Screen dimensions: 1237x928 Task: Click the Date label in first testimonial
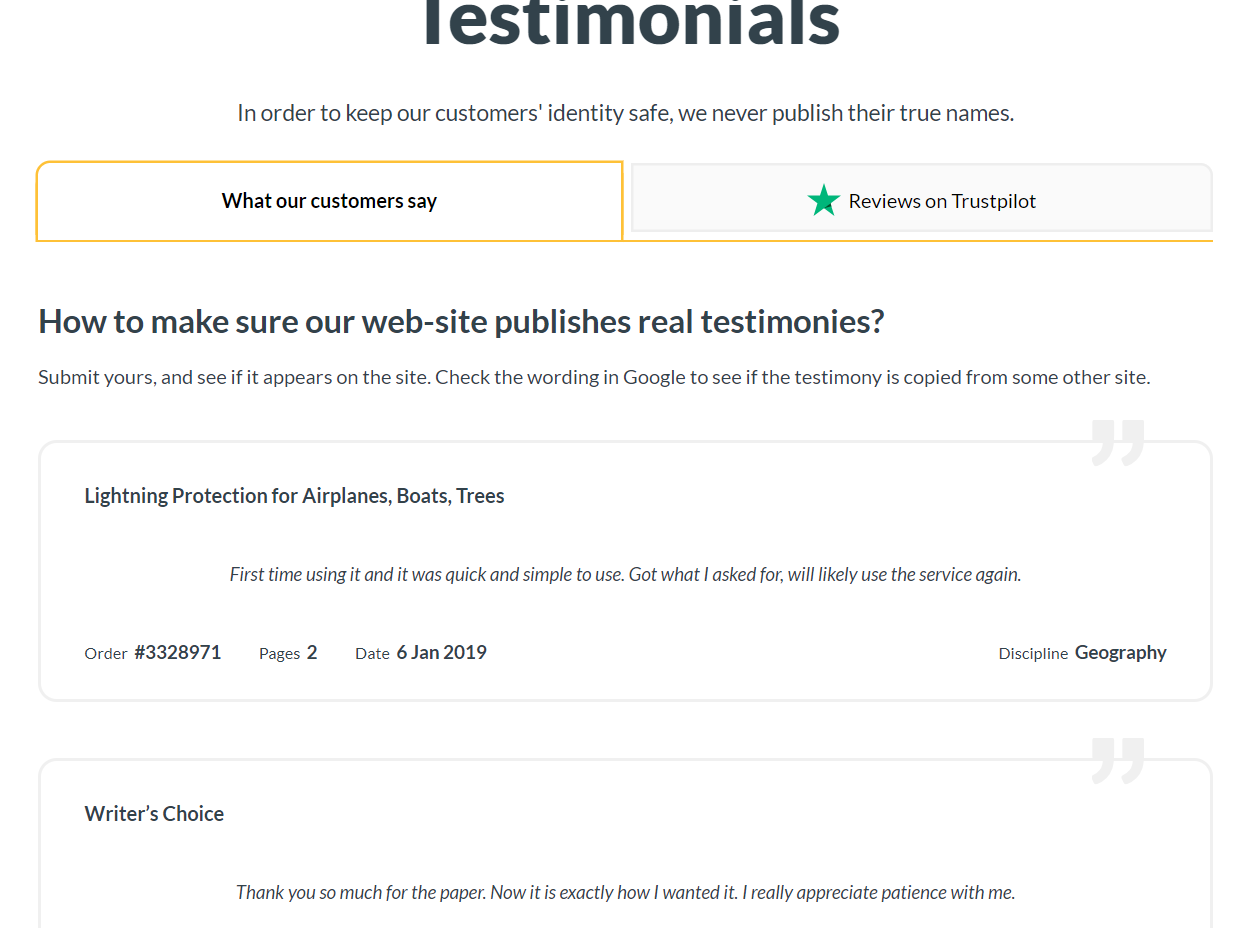tap(372, 653)
